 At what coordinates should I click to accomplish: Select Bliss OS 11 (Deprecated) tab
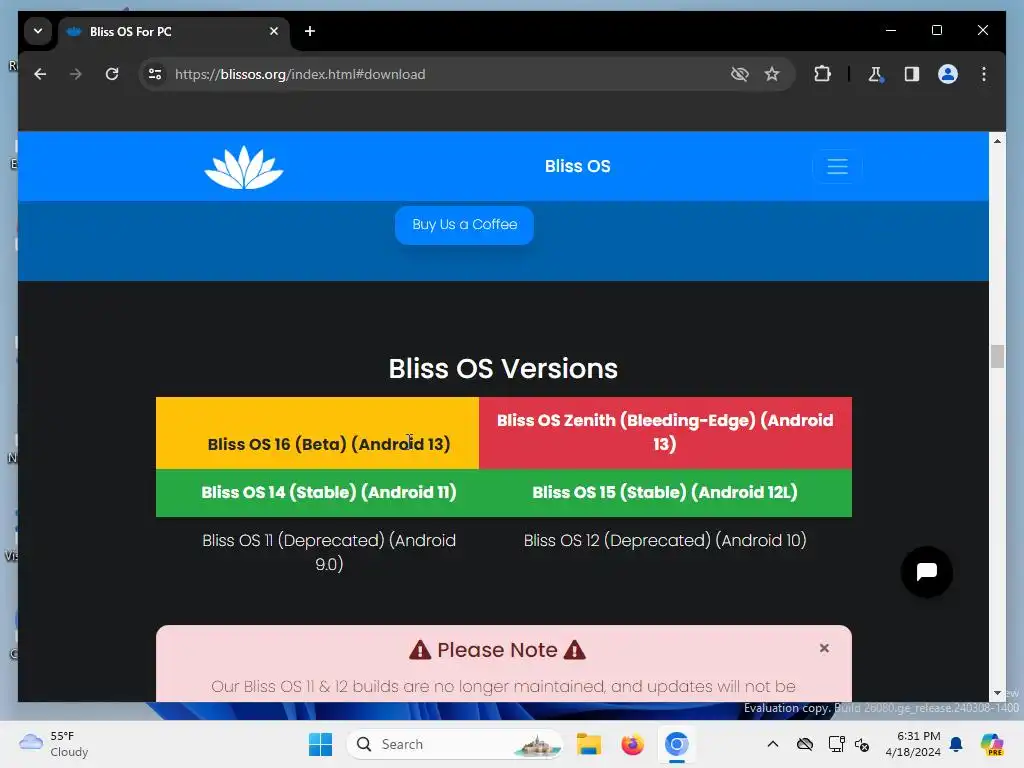(x=328, y=552)
